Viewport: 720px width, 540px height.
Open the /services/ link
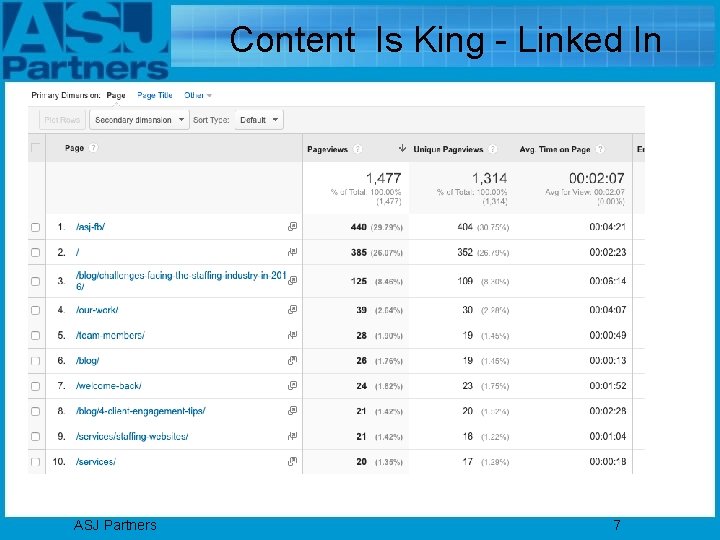(x=96, y=461)
